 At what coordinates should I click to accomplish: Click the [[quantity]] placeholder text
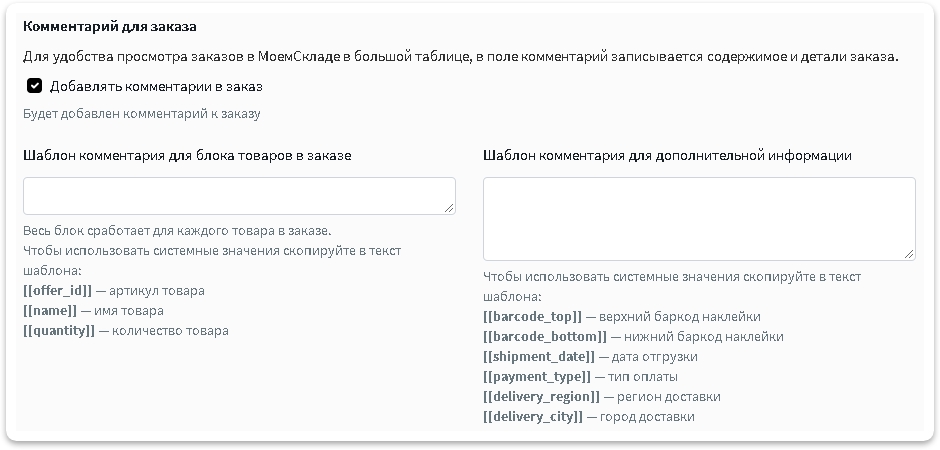coord(59,331)
